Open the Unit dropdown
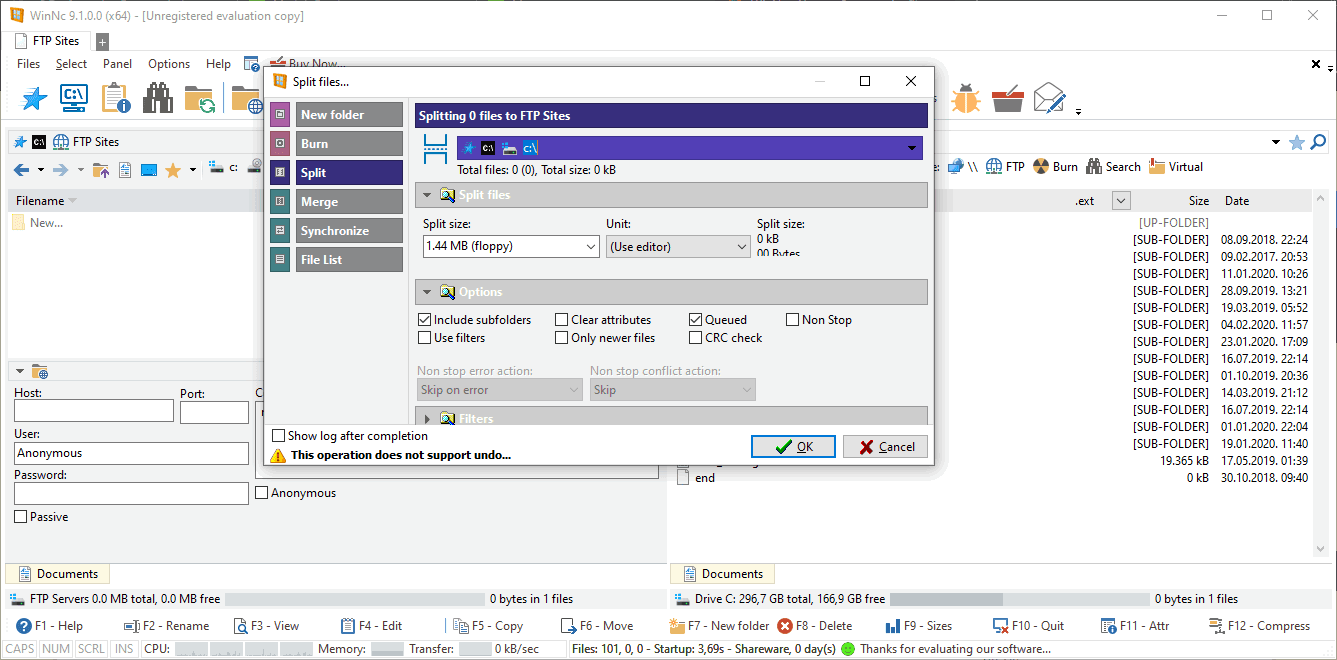The height and width of the screenshot is (660, 1337). 678,246
